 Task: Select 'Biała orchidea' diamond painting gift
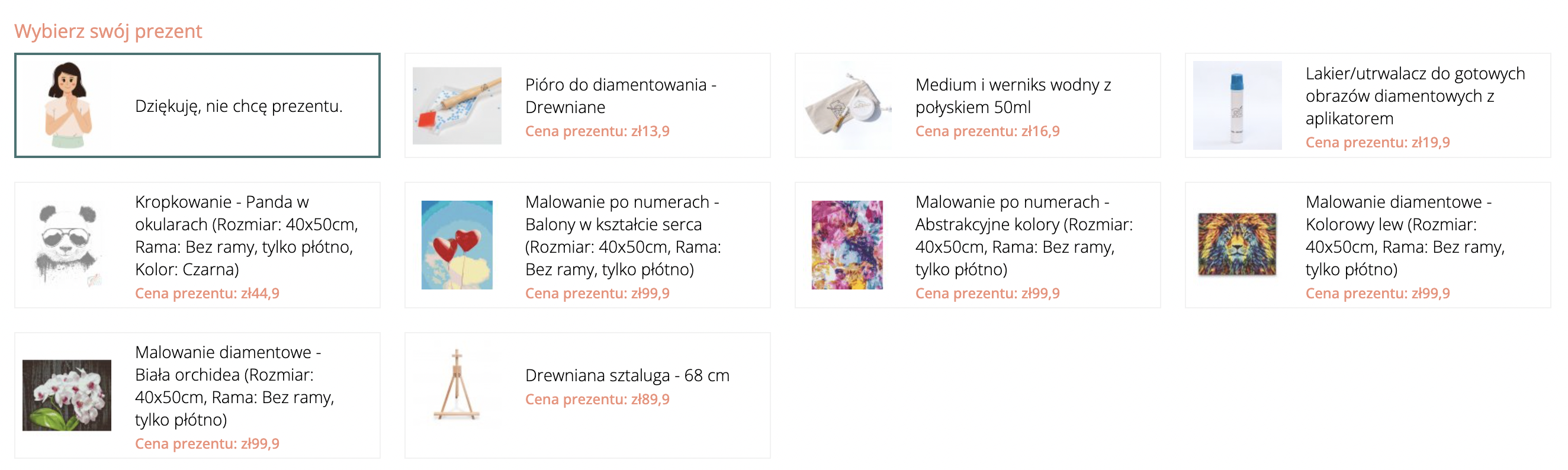click(234, 385)
